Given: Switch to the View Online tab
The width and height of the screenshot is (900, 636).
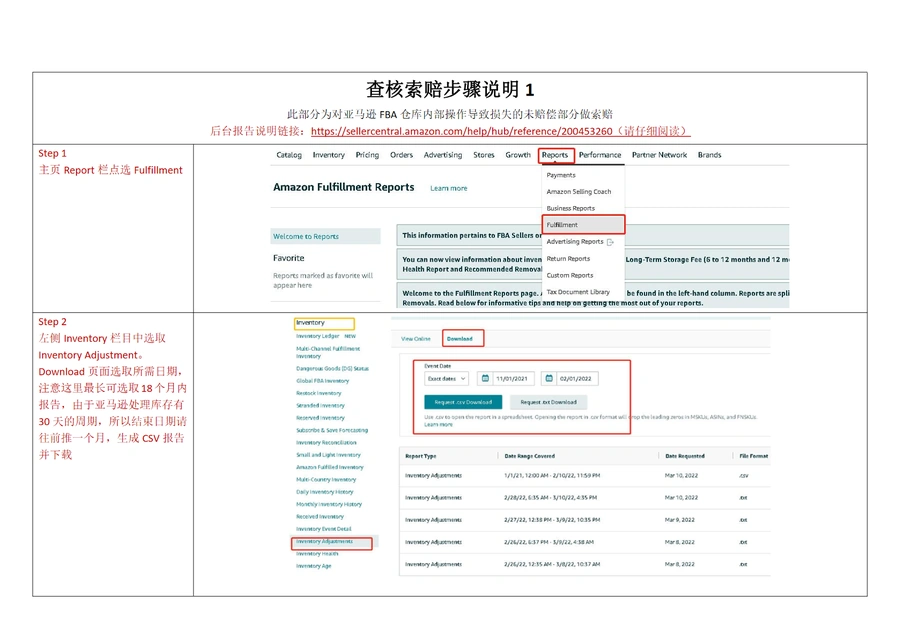Looking at the screenshot, I should click(416, 339).
